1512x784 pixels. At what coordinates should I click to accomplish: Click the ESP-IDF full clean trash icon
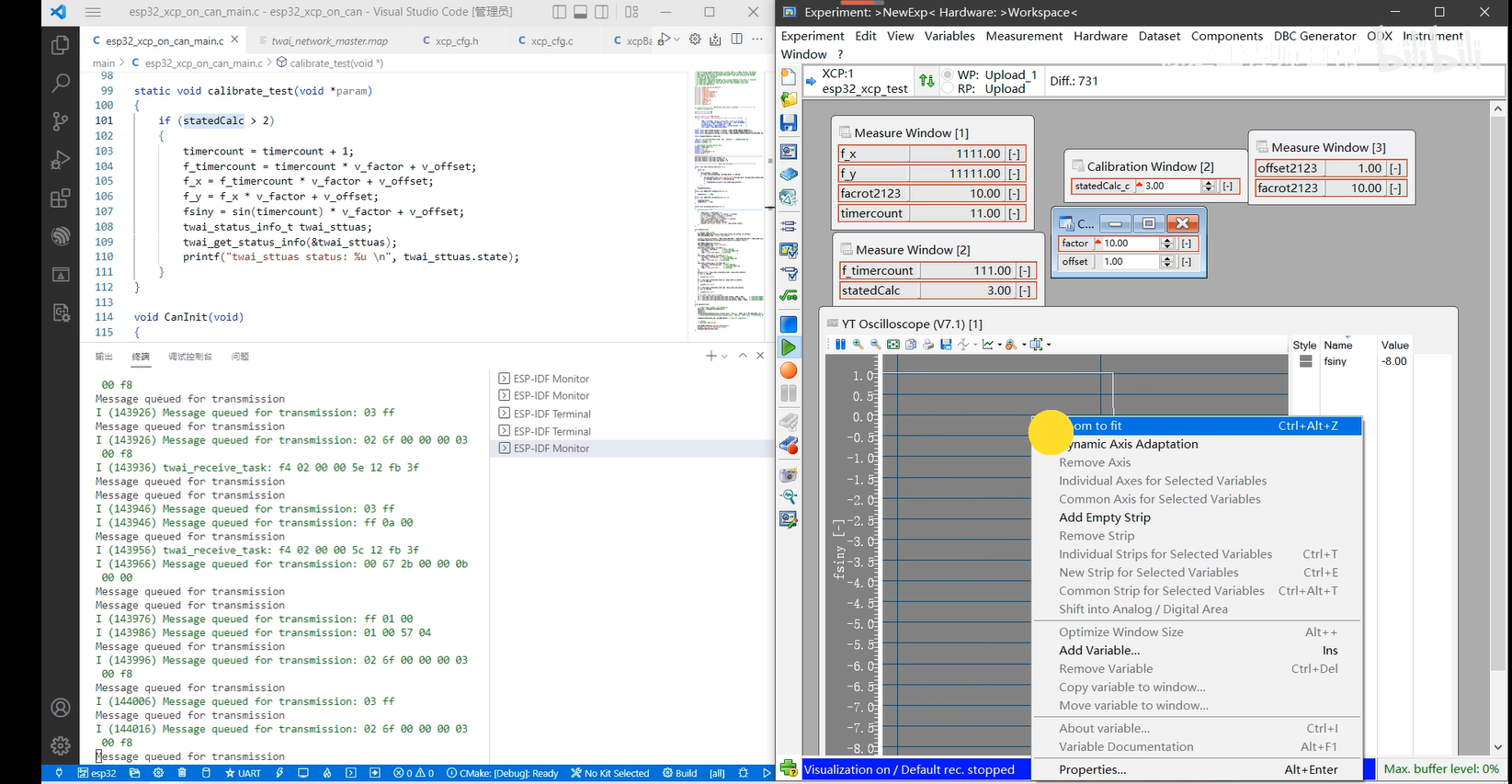point(182,773)
